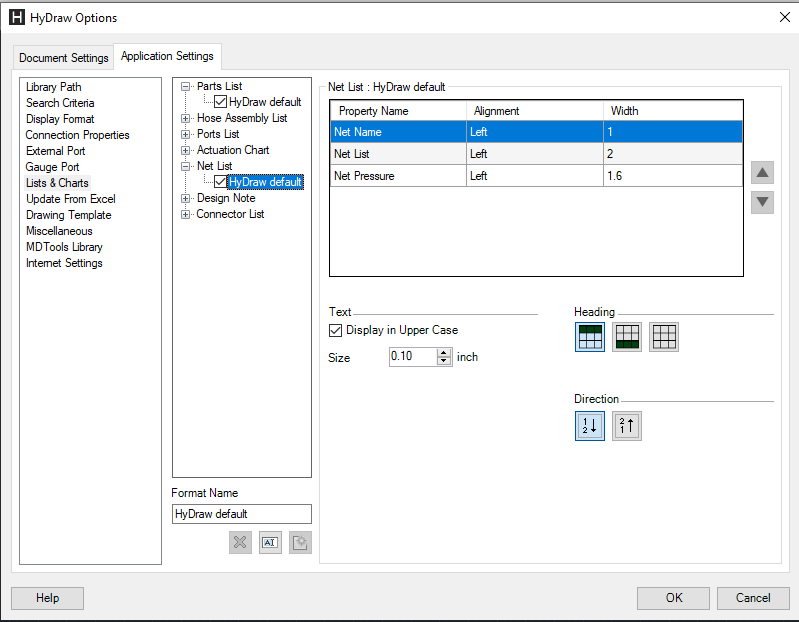This screenshot has width=799, height=622.
Task: Select the top heading table style icon
Action: (590, 337)
